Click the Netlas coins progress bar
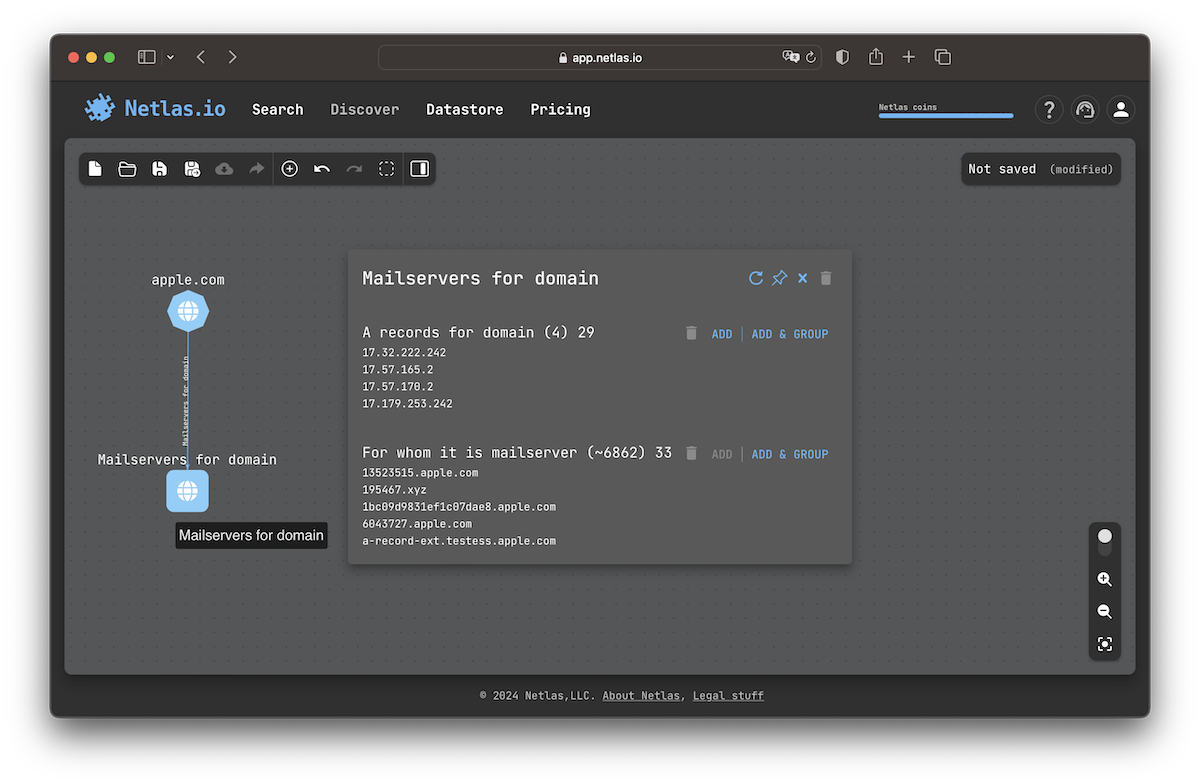The width and height of the screenshot is (1200, 784). click(x=945, y=115)
